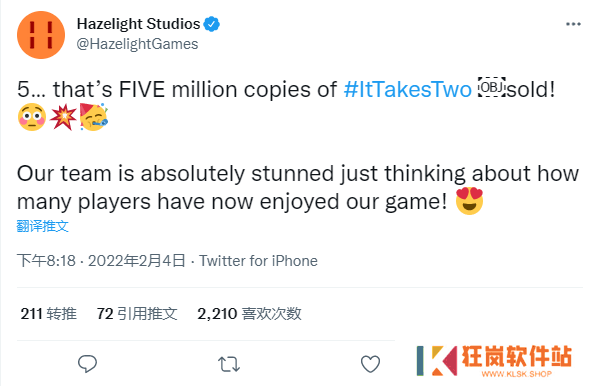Viewport: 595px width, 386px height.
Task: Open the tweet timestamp 下午8:18 2022年2月4日
Action: pos(101,261)
